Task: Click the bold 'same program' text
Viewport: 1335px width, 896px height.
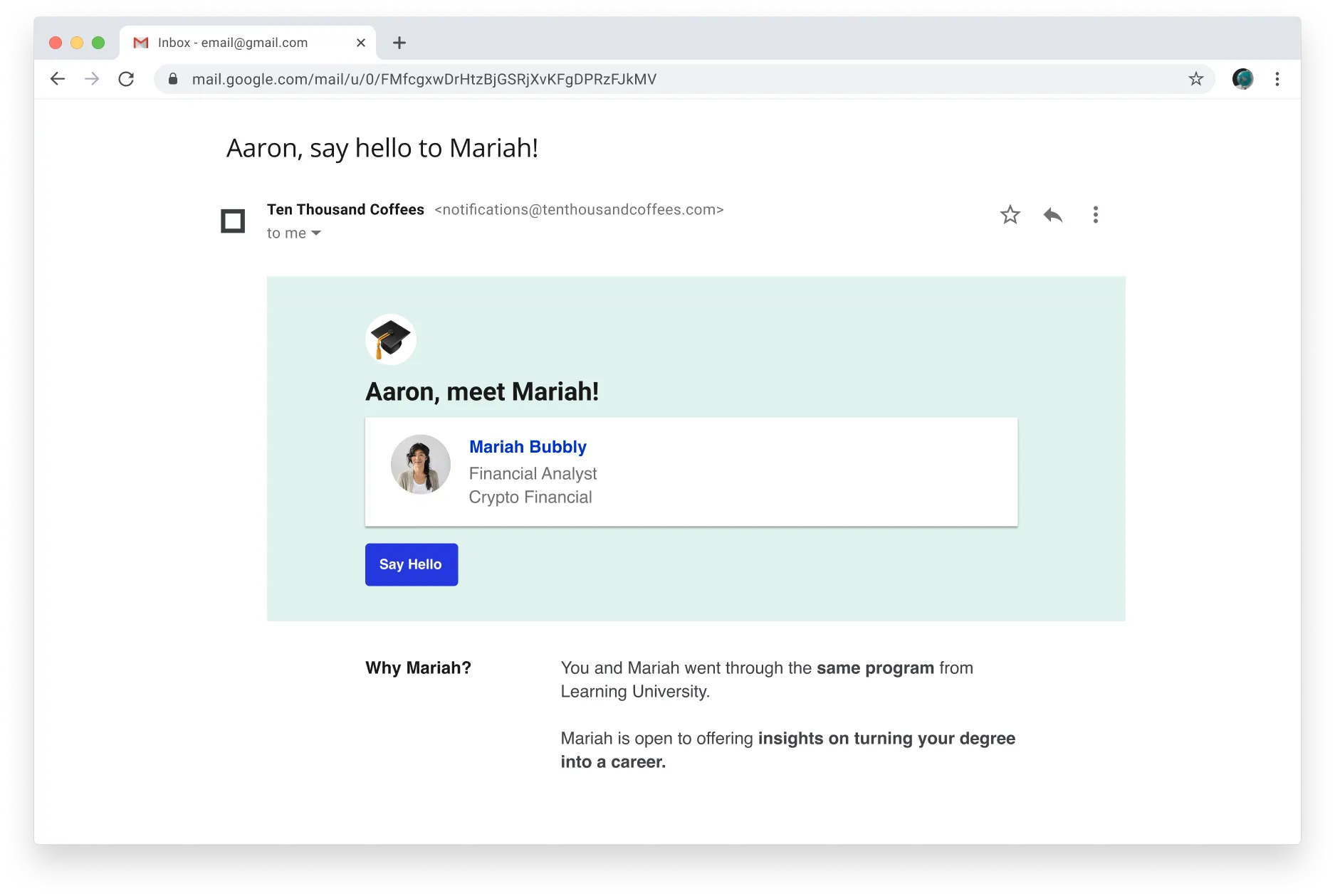Action: (875, 668)
